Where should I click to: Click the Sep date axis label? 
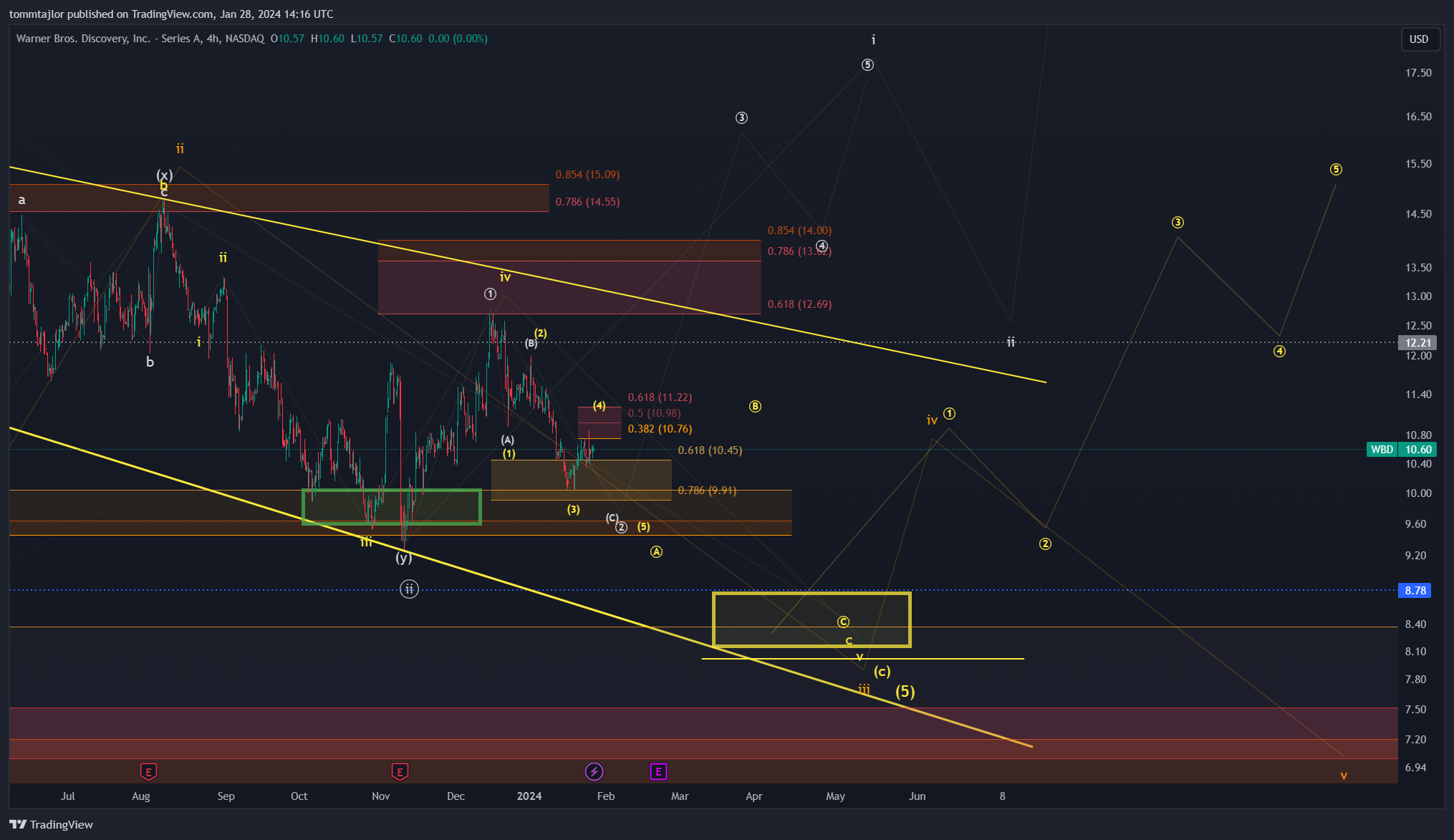[226, 796]
